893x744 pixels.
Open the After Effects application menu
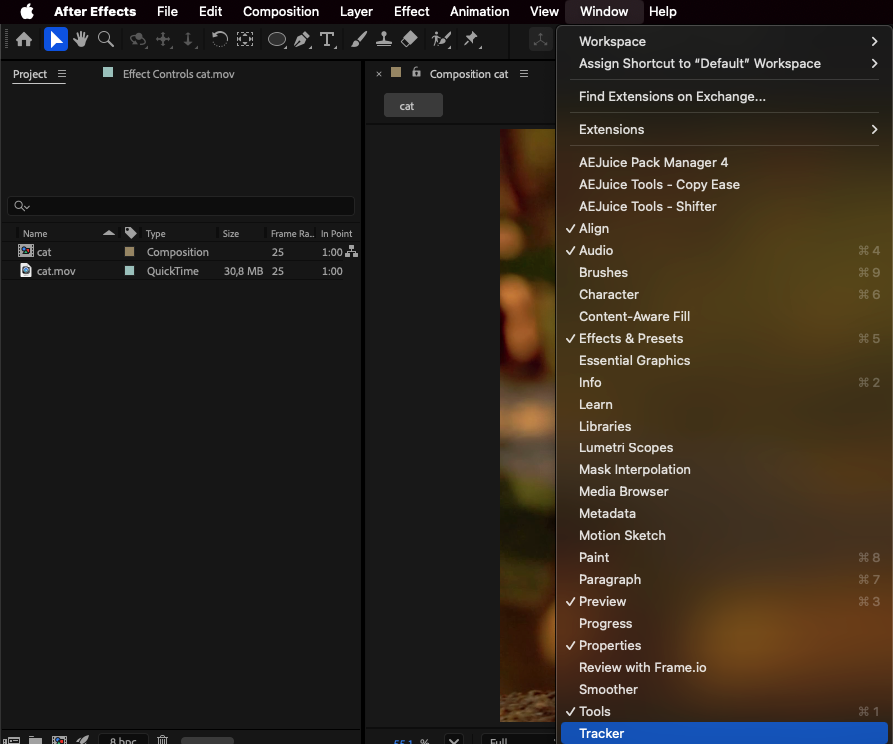coord(95,11)
